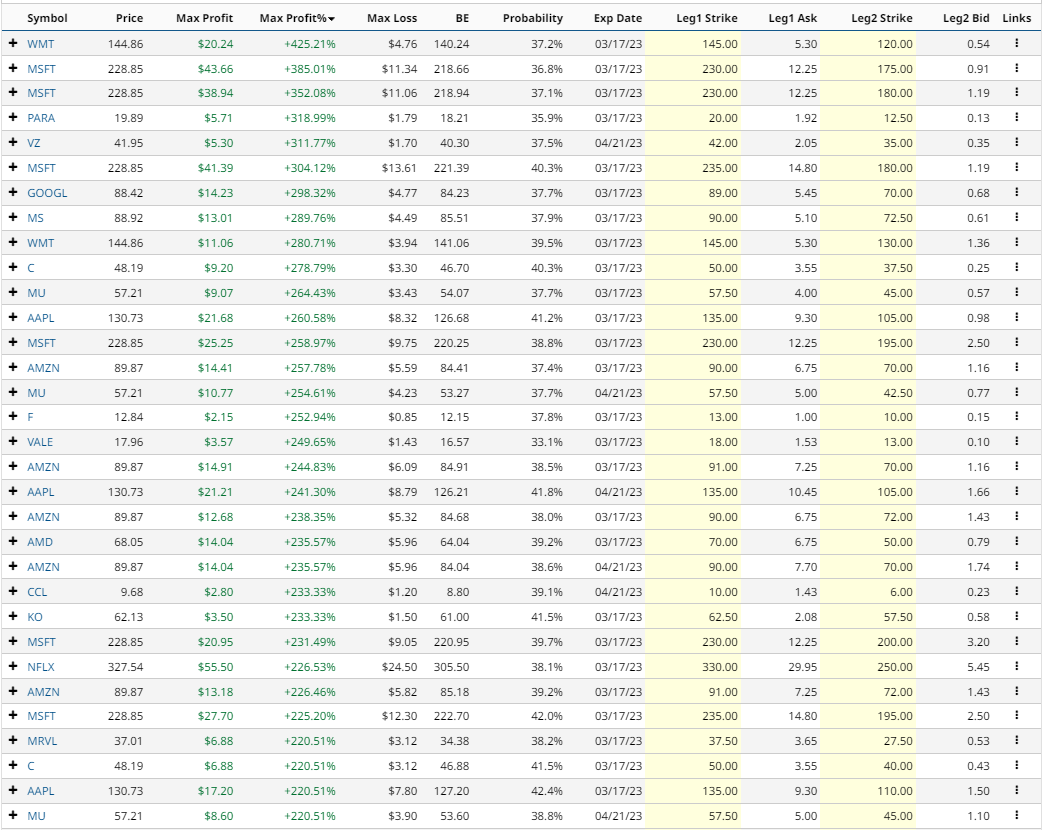
Task: Open links menu for KO row
Action: coord(1017,616)
